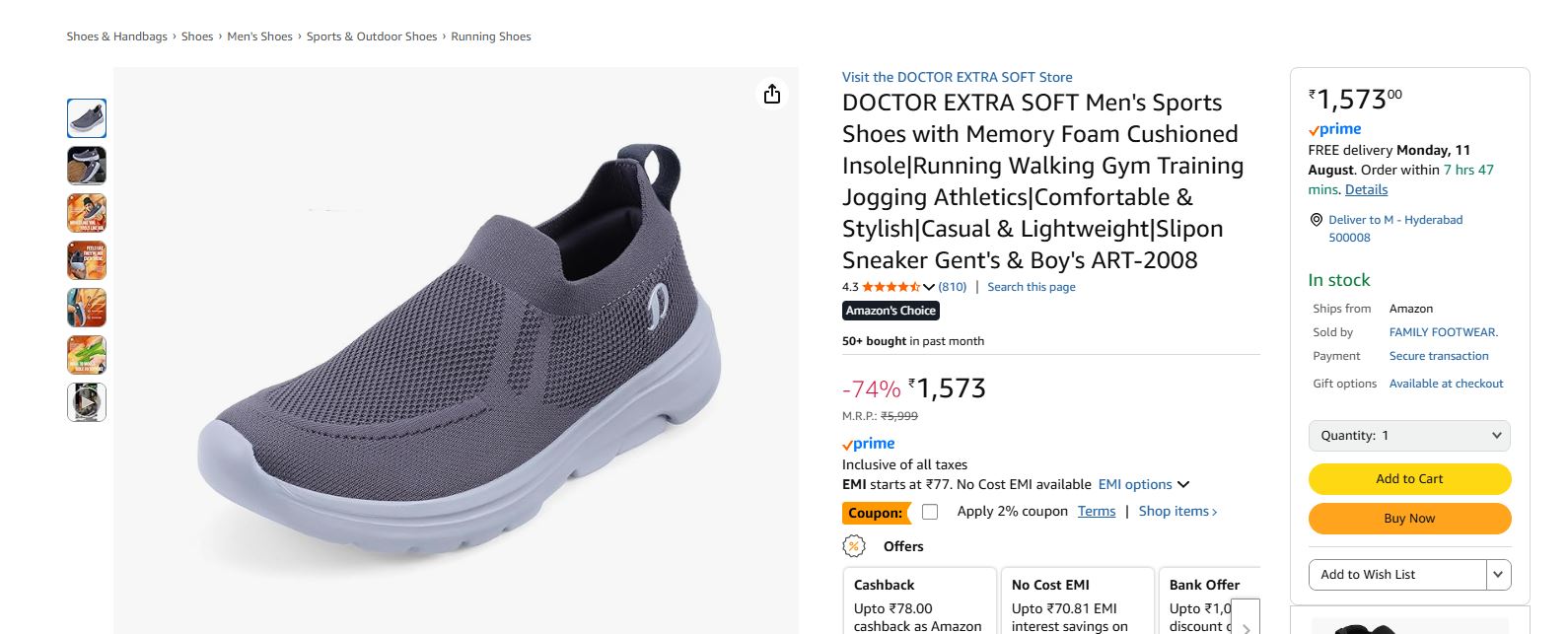Click the prime logo under the price
1568x634 pixels.
click(x=868, y=444)
